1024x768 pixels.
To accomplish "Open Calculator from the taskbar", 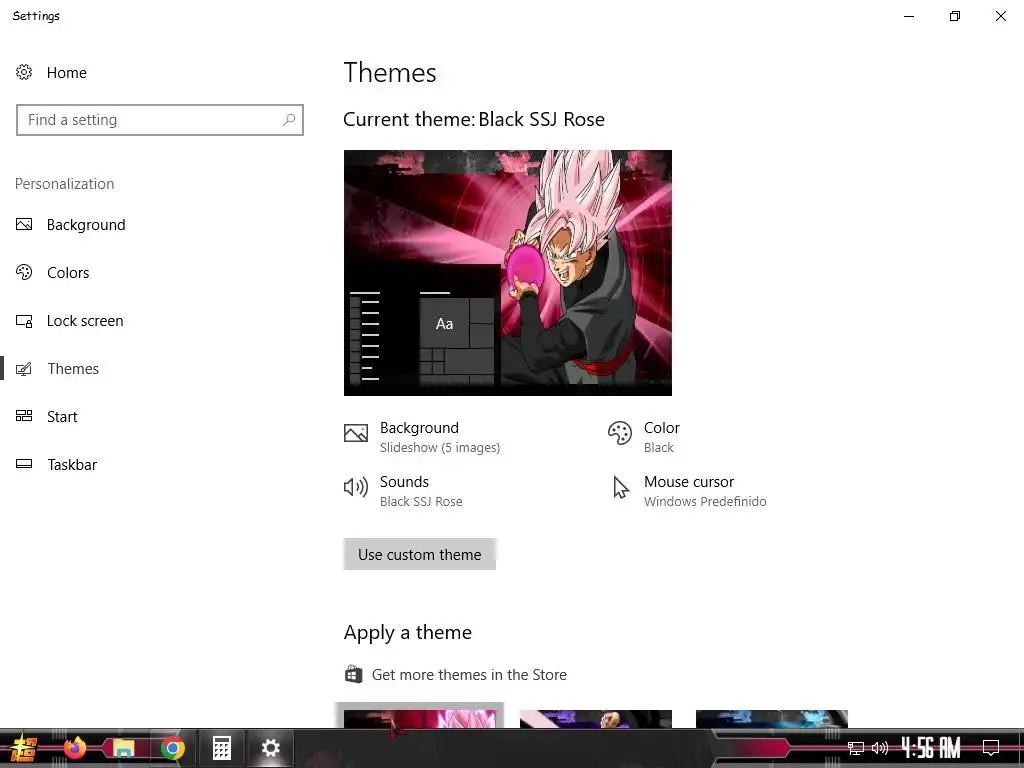I will [x=221, y=748].
